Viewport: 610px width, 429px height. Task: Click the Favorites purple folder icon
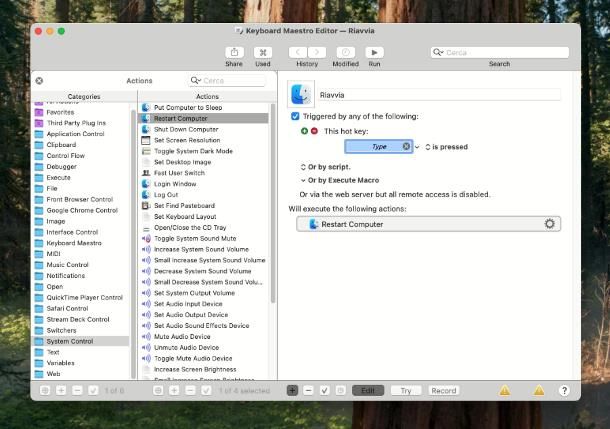pyautogui.click(x=39, y=112)
